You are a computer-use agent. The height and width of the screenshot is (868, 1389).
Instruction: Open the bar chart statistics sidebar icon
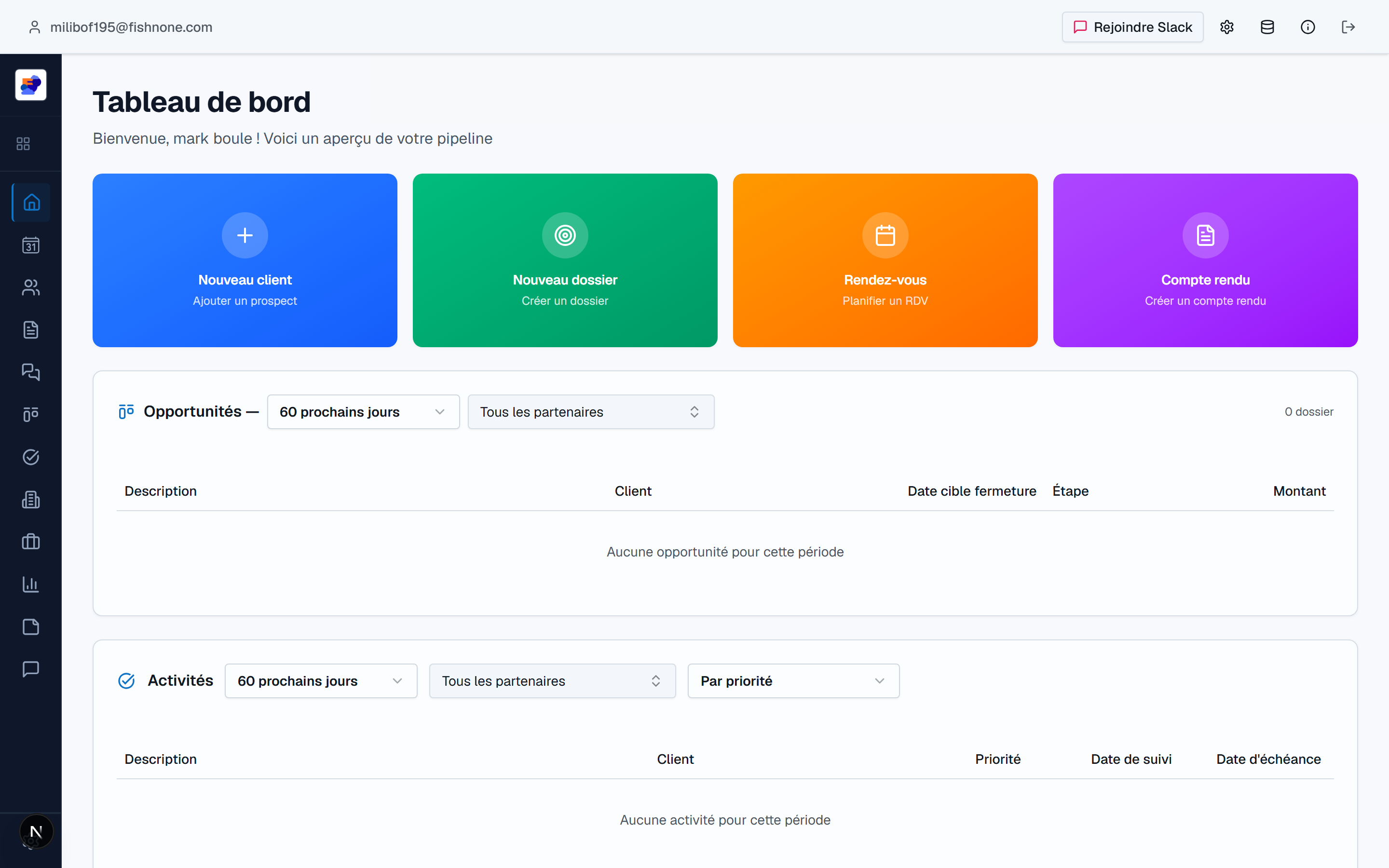click(31, 584)
